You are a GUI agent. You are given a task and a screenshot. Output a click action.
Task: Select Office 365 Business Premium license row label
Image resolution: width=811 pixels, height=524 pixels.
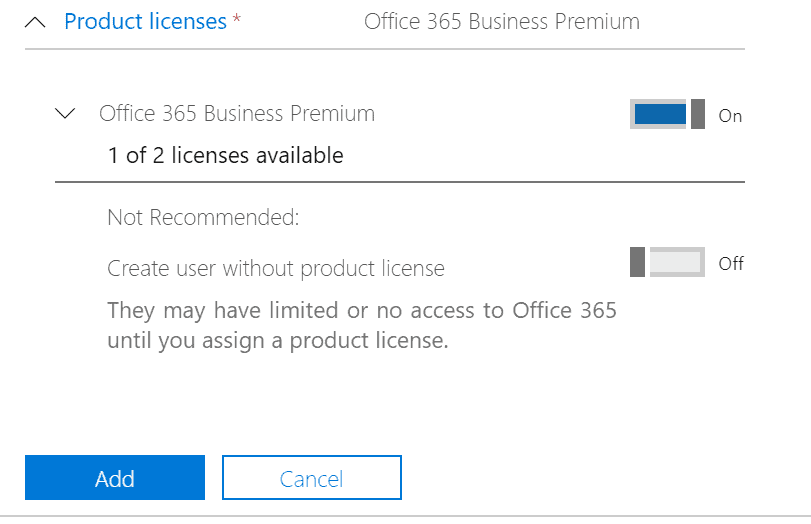237,113
